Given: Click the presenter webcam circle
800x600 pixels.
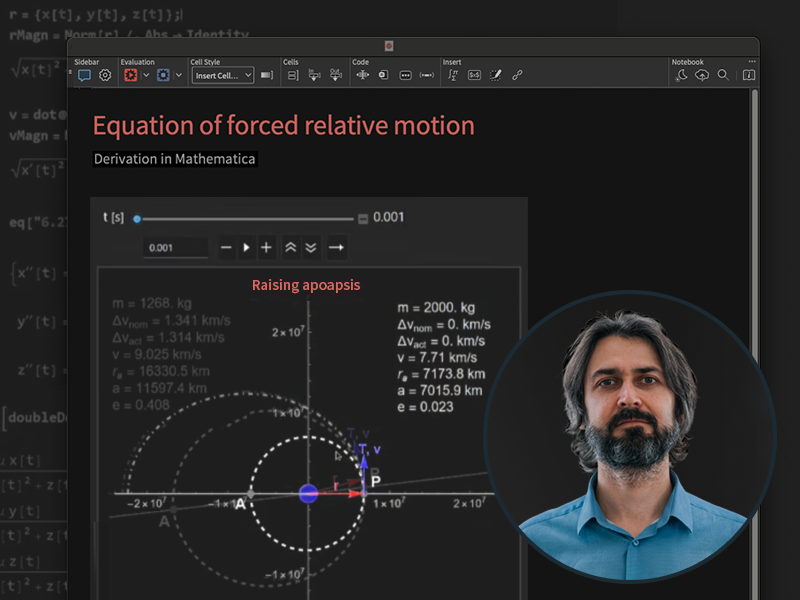Looking at the screenshot, I should [x=630, y=436].
